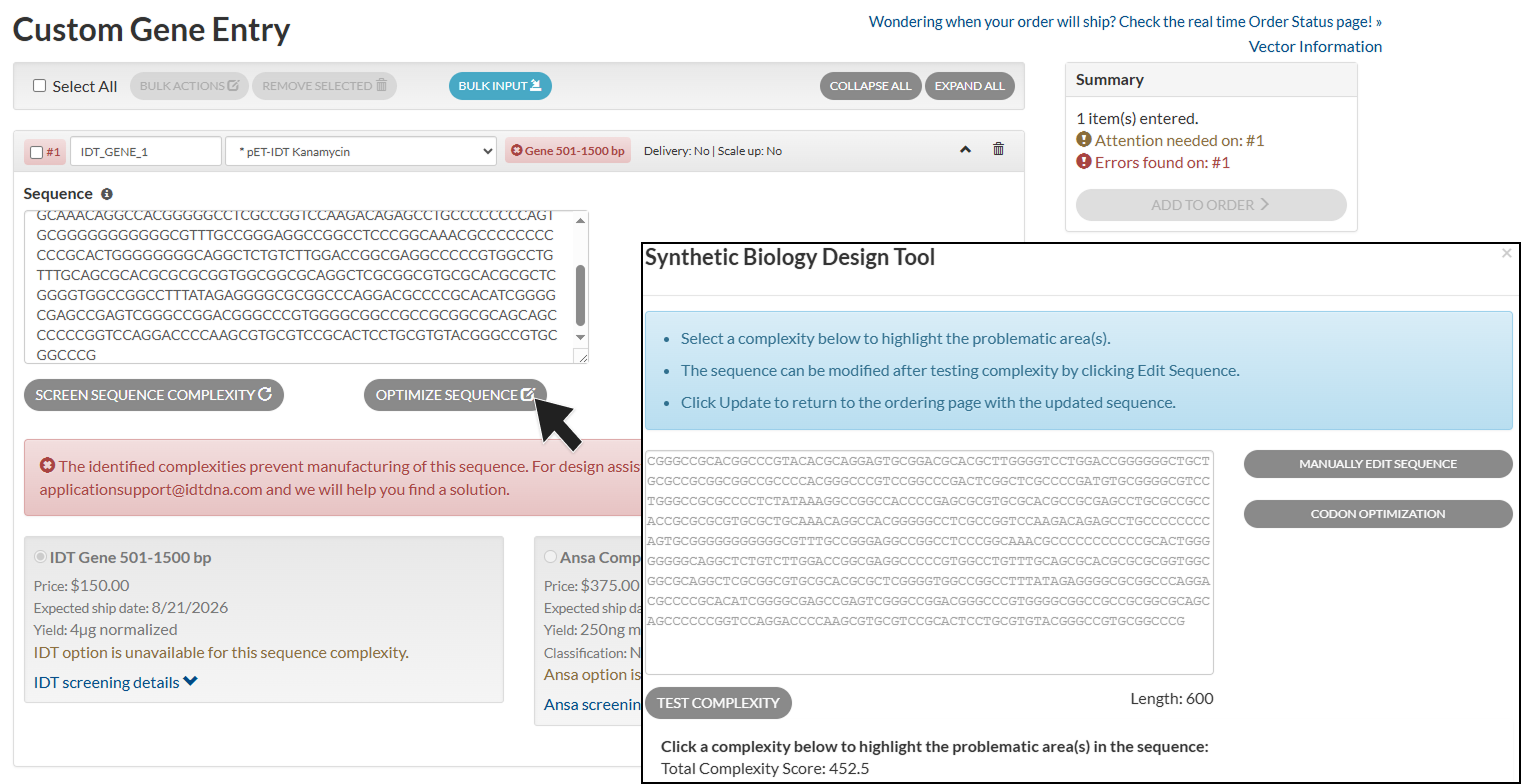Click 'IDT option is unavailable' message
The width and height of the screenshot is (1521, 784).
(x=221, y=652)
